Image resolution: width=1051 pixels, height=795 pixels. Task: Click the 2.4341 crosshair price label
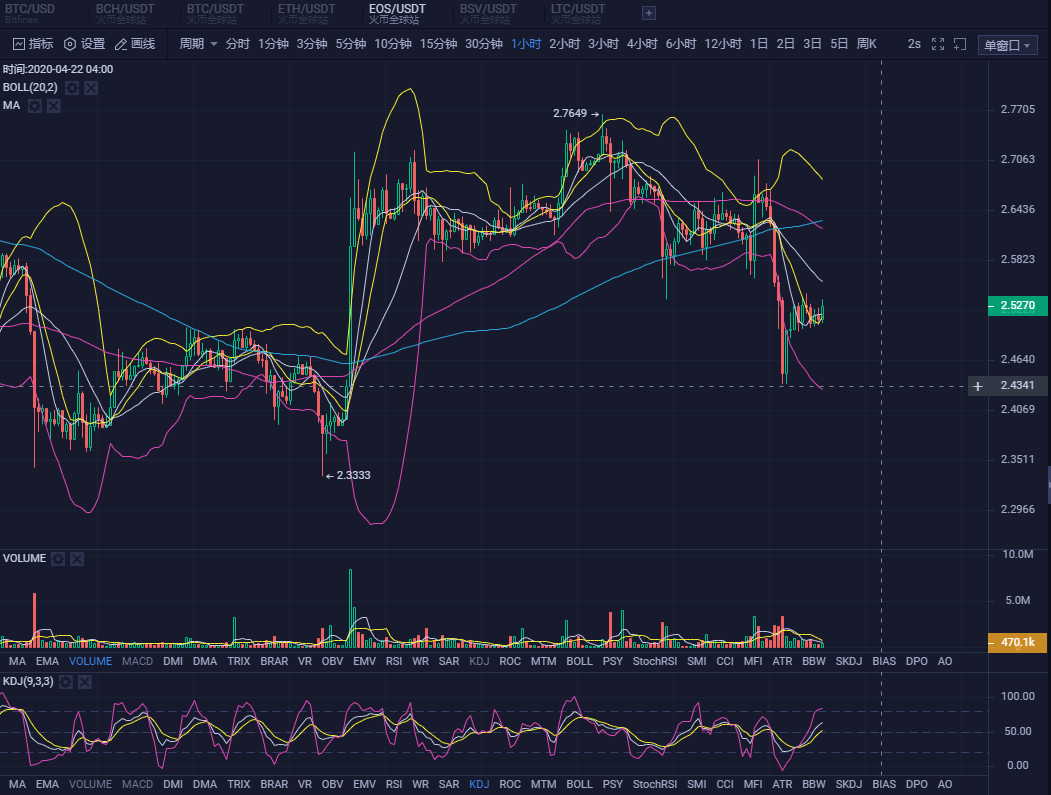1016,386
